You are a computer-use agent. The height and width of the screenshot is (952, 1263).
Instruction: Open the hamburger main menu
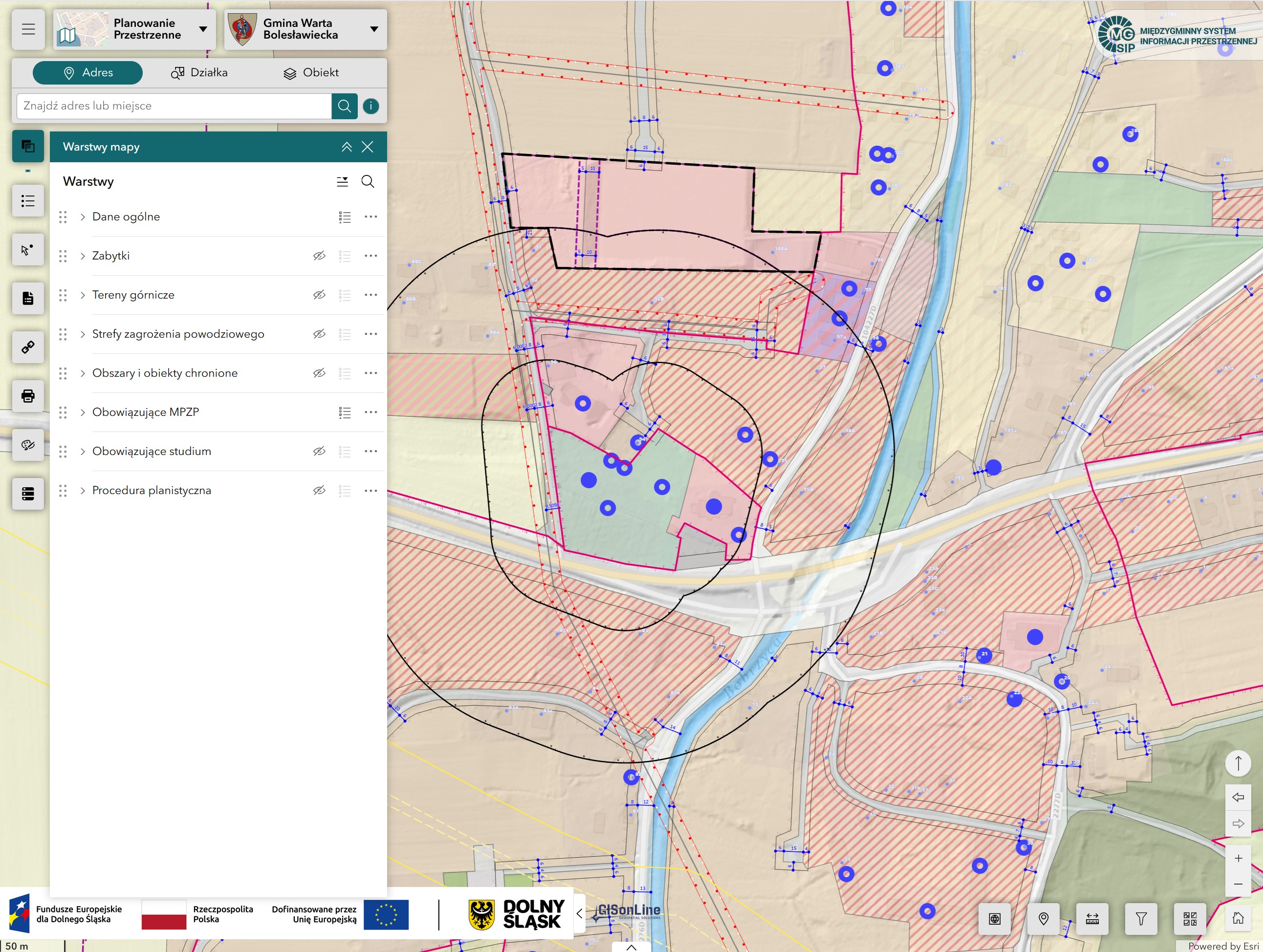click(28, 29)
